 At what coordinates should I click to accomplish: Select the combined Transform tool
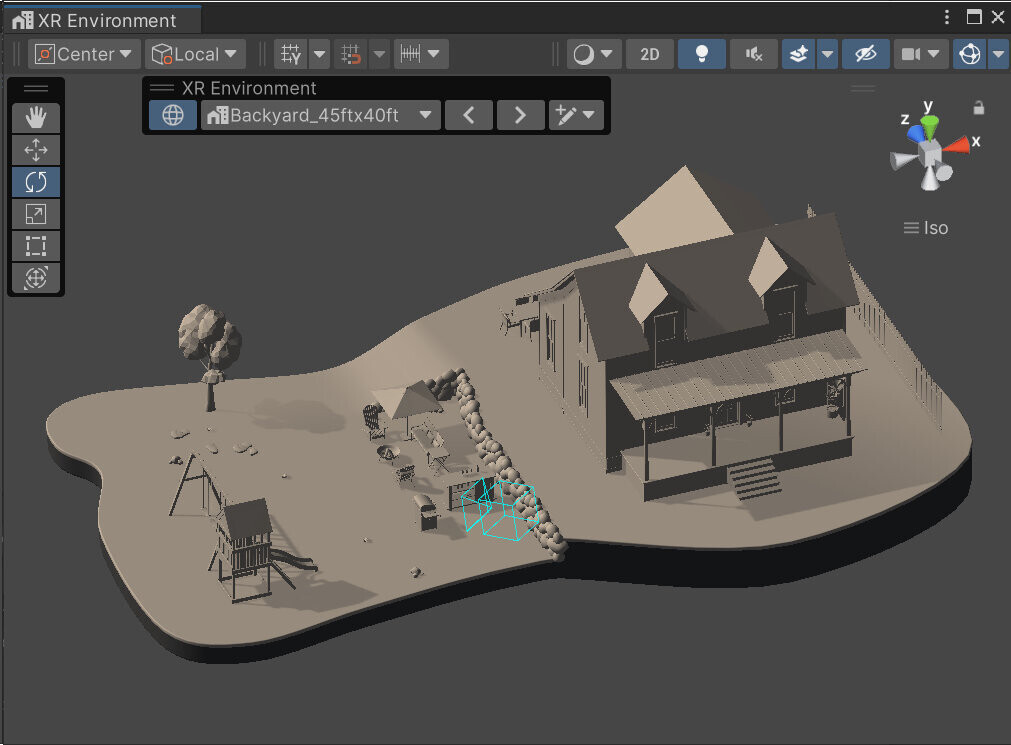click(x=36, y=278)
